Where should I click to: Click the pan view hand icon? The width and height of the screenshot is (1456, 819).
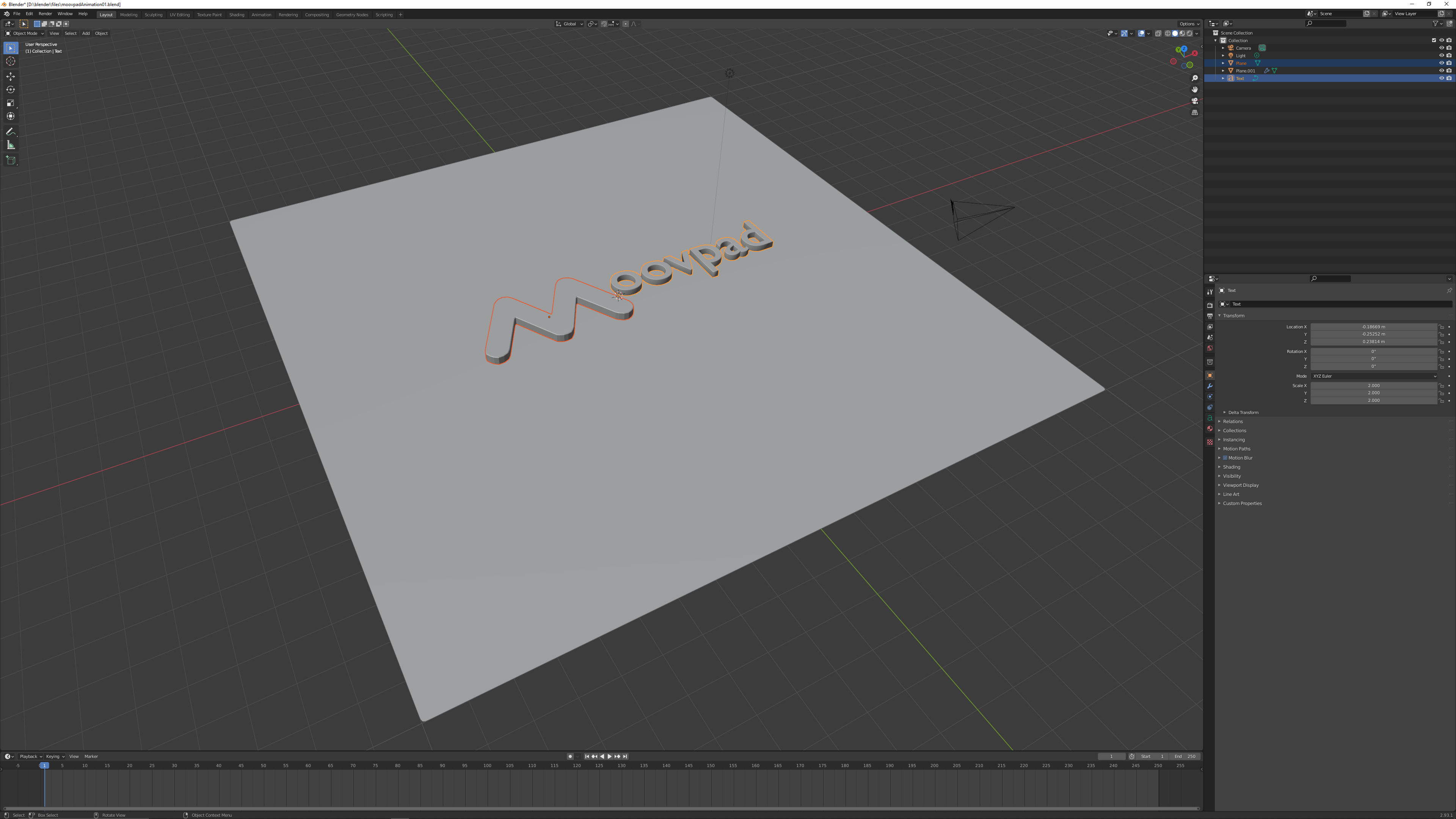pos(1194,89)
